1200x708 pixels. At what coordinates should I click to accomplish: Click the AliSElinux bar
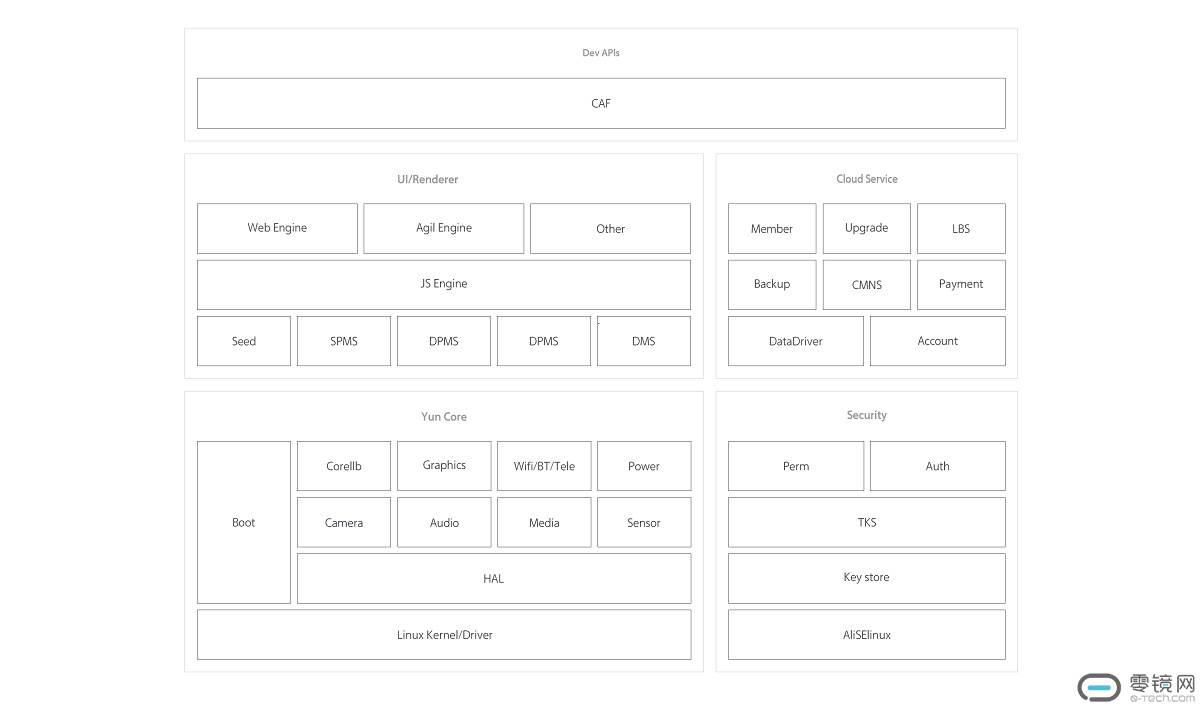867,635
